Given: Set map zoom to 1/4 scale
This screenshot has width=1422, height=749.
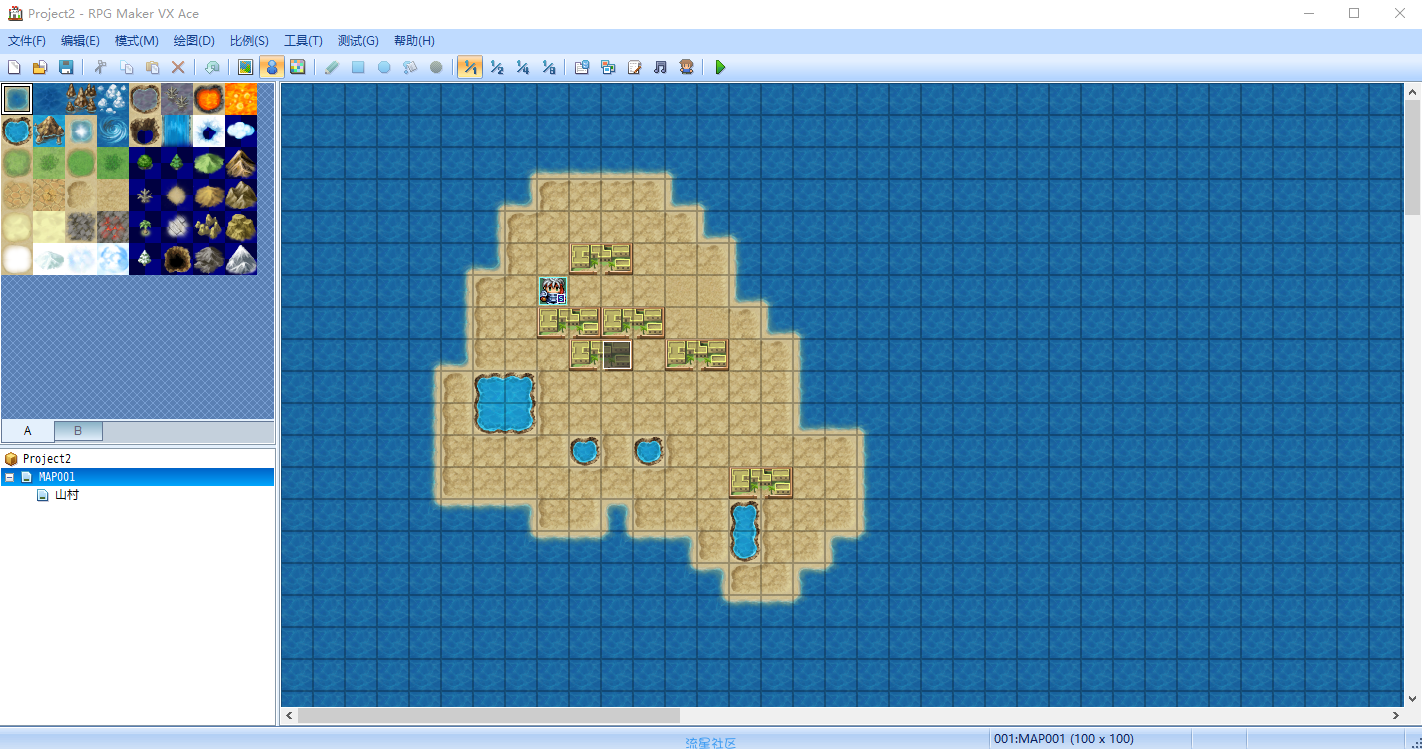Looking at the screenshot, I should tap(522, 67).
